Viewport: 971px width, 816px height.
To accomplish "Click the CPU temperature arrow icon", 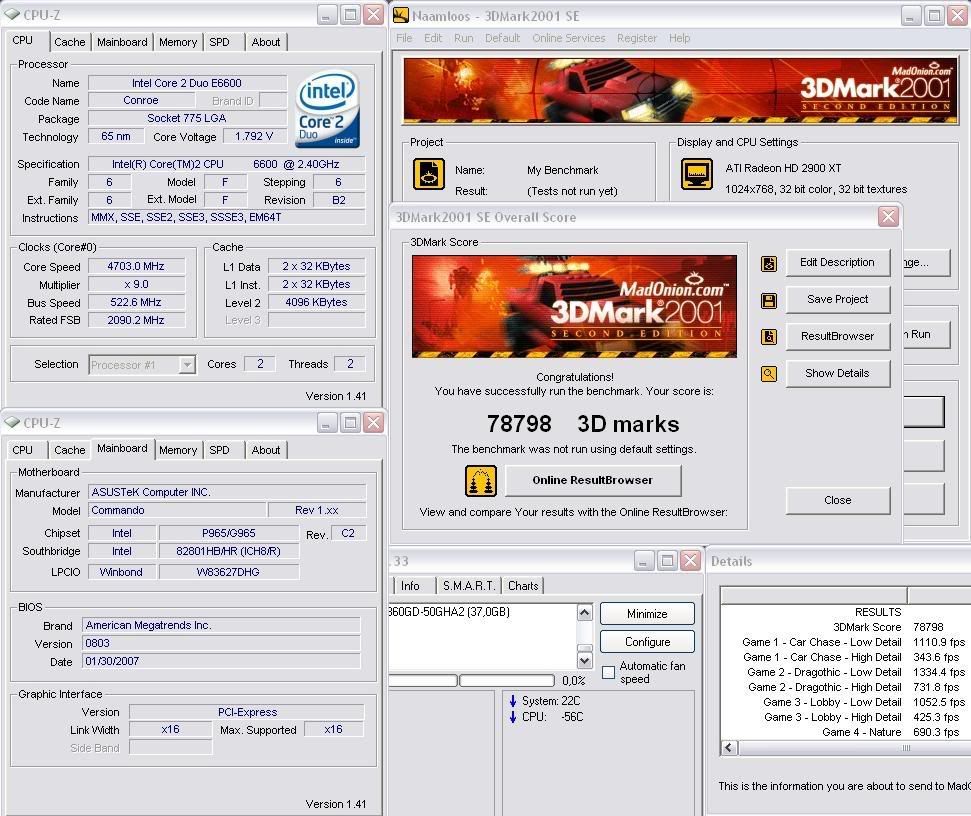I will pos(513,717).
